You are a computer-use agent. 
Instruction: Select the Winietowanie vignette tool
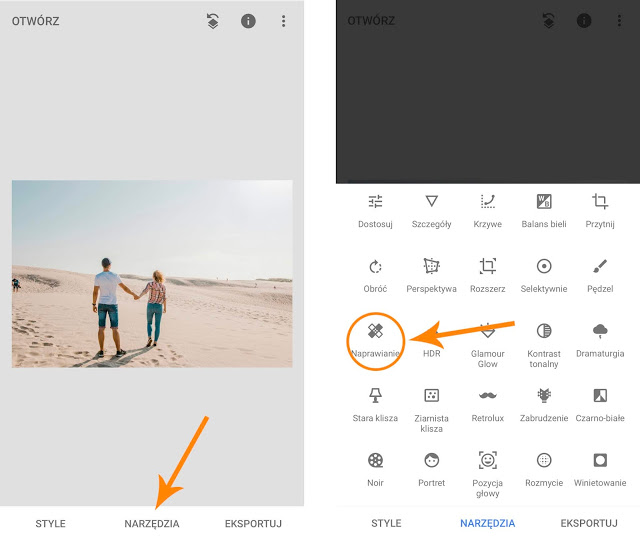600,470
